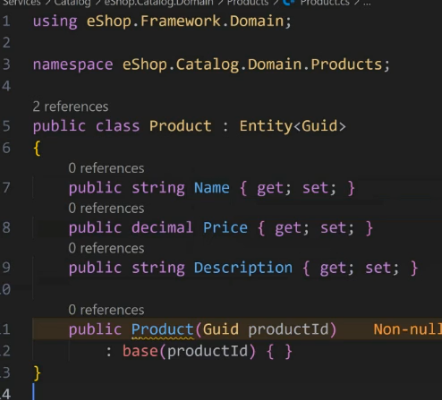Click line number 7 in the gutter

coord(6,188)
